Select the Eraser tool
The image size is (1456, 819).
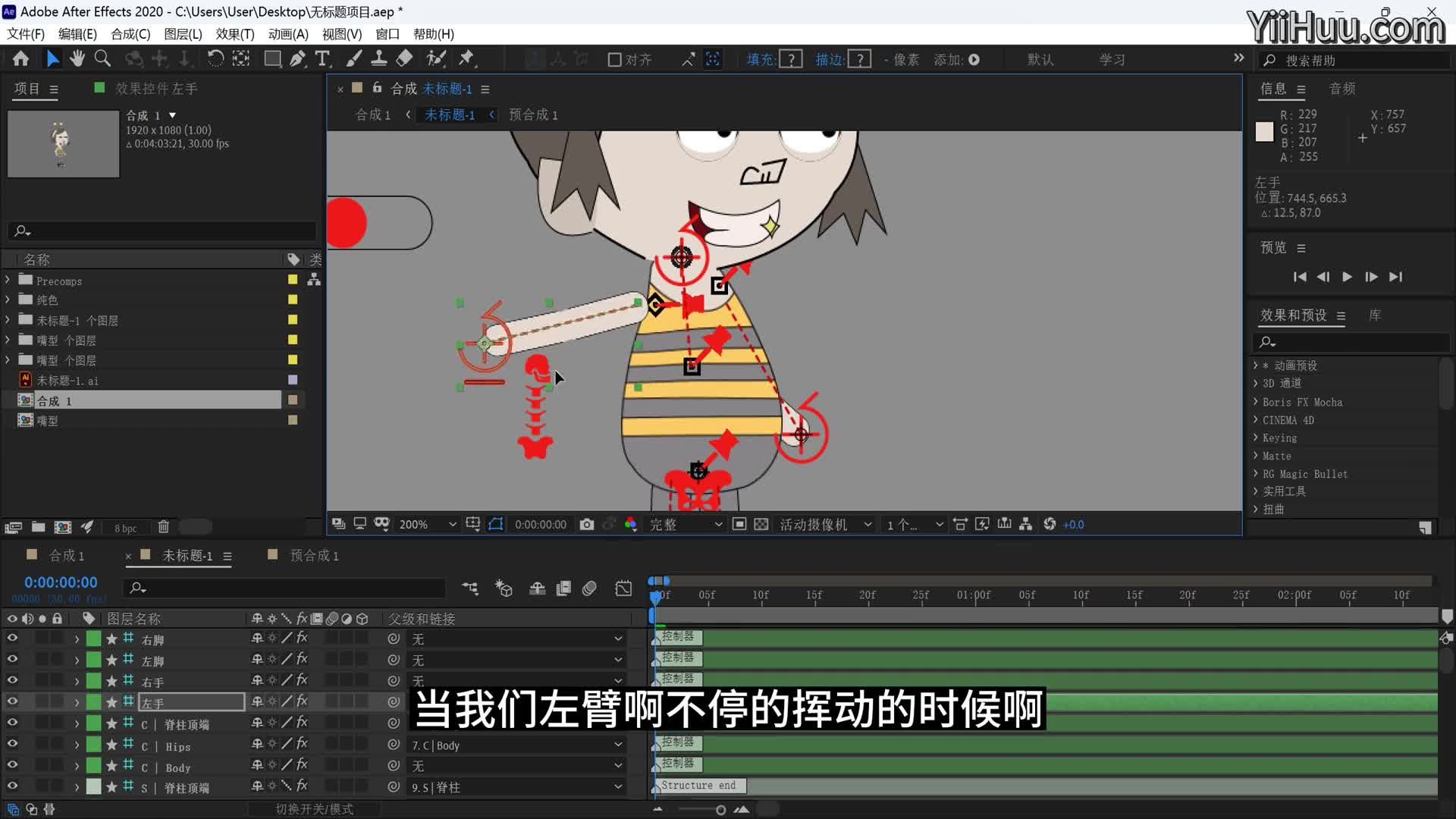(x=405, y=58)
